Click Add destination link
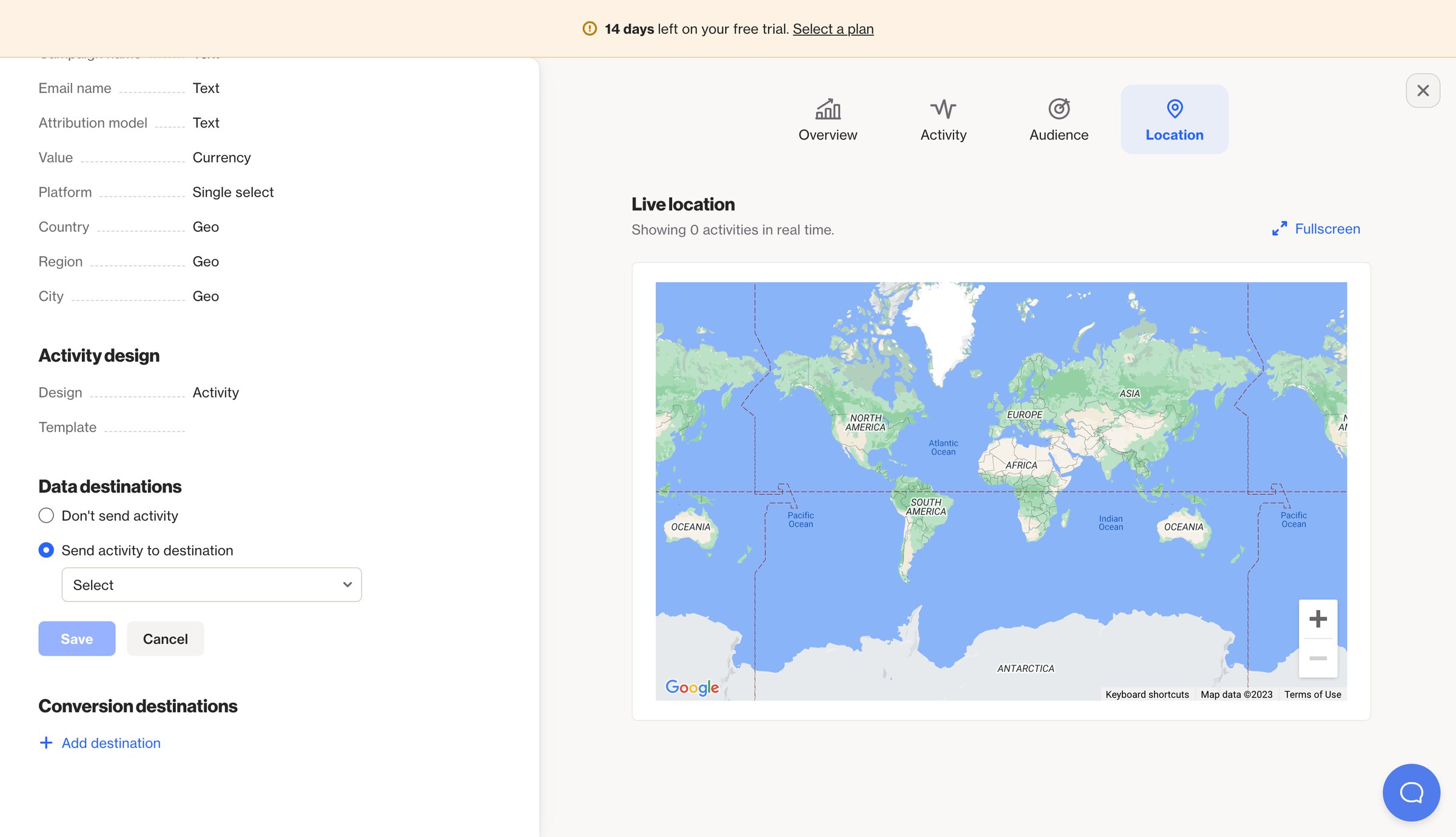Viewport: 1456px width, 837px height. click(x=100, y=743)
